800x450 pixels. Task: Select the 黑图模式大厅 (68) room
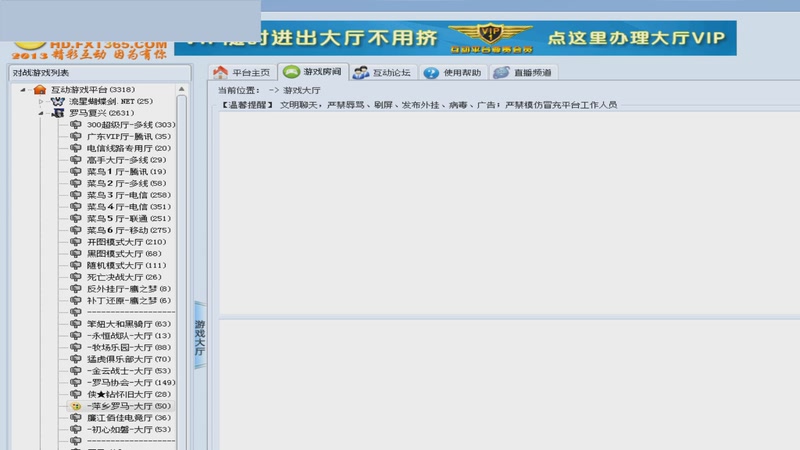124,254
